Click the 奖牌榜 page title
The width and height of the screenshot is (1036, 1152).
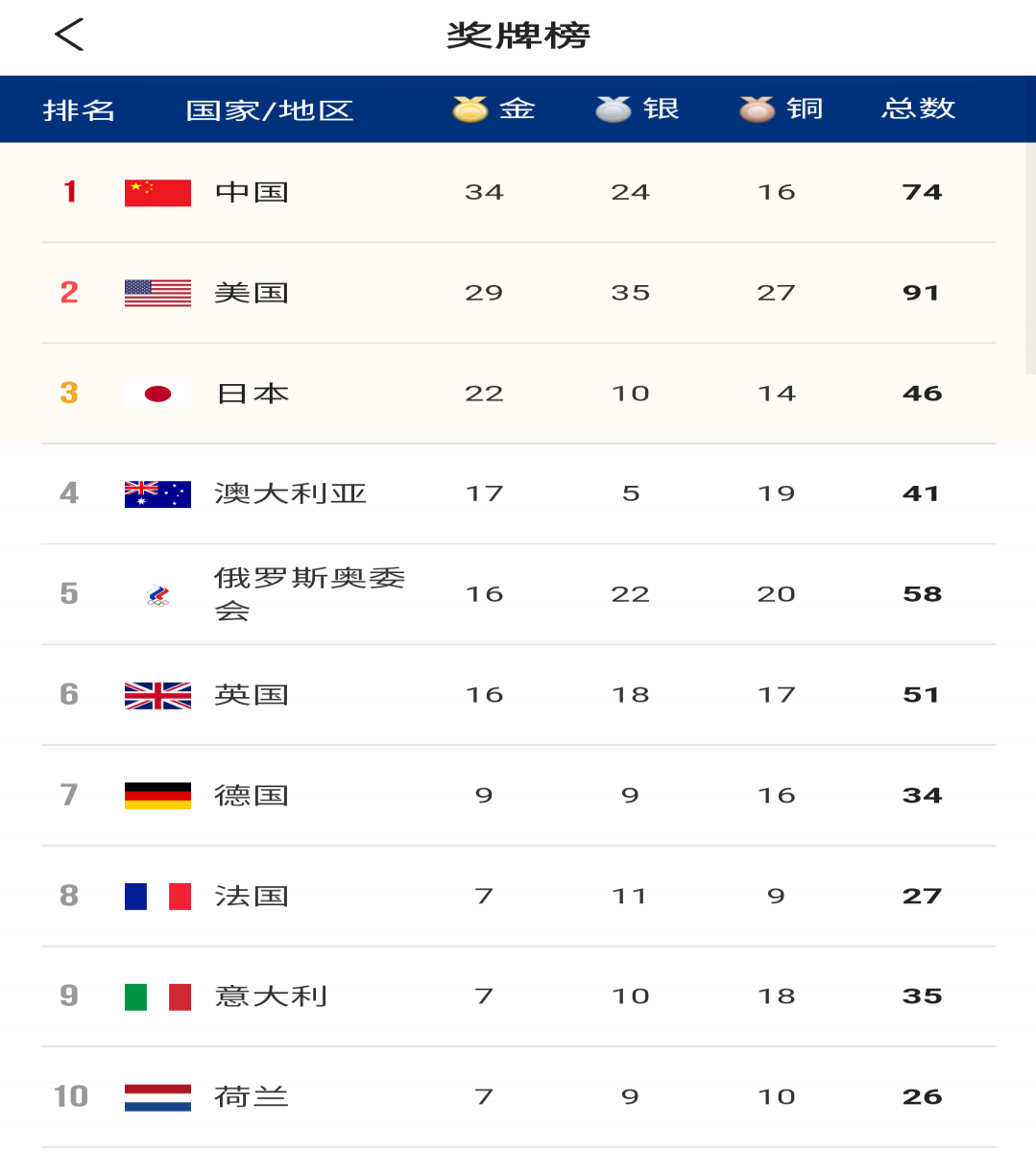518,36
